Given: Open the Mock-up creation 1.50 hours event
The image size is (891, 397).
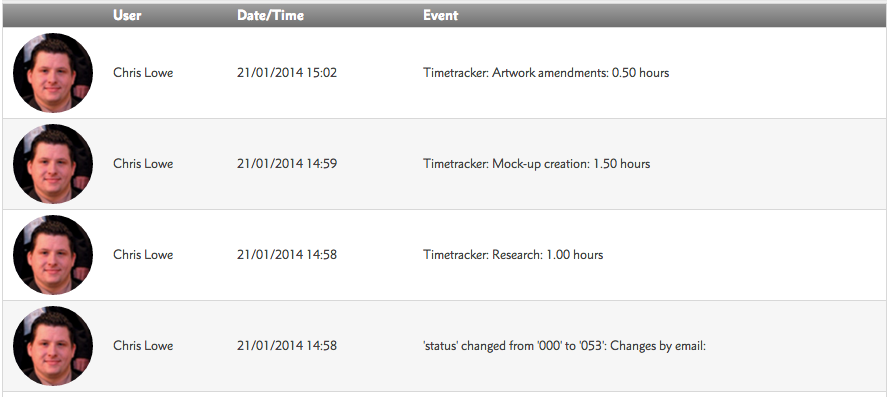Looking at the screenshot, I should click(x=536, y=164).
